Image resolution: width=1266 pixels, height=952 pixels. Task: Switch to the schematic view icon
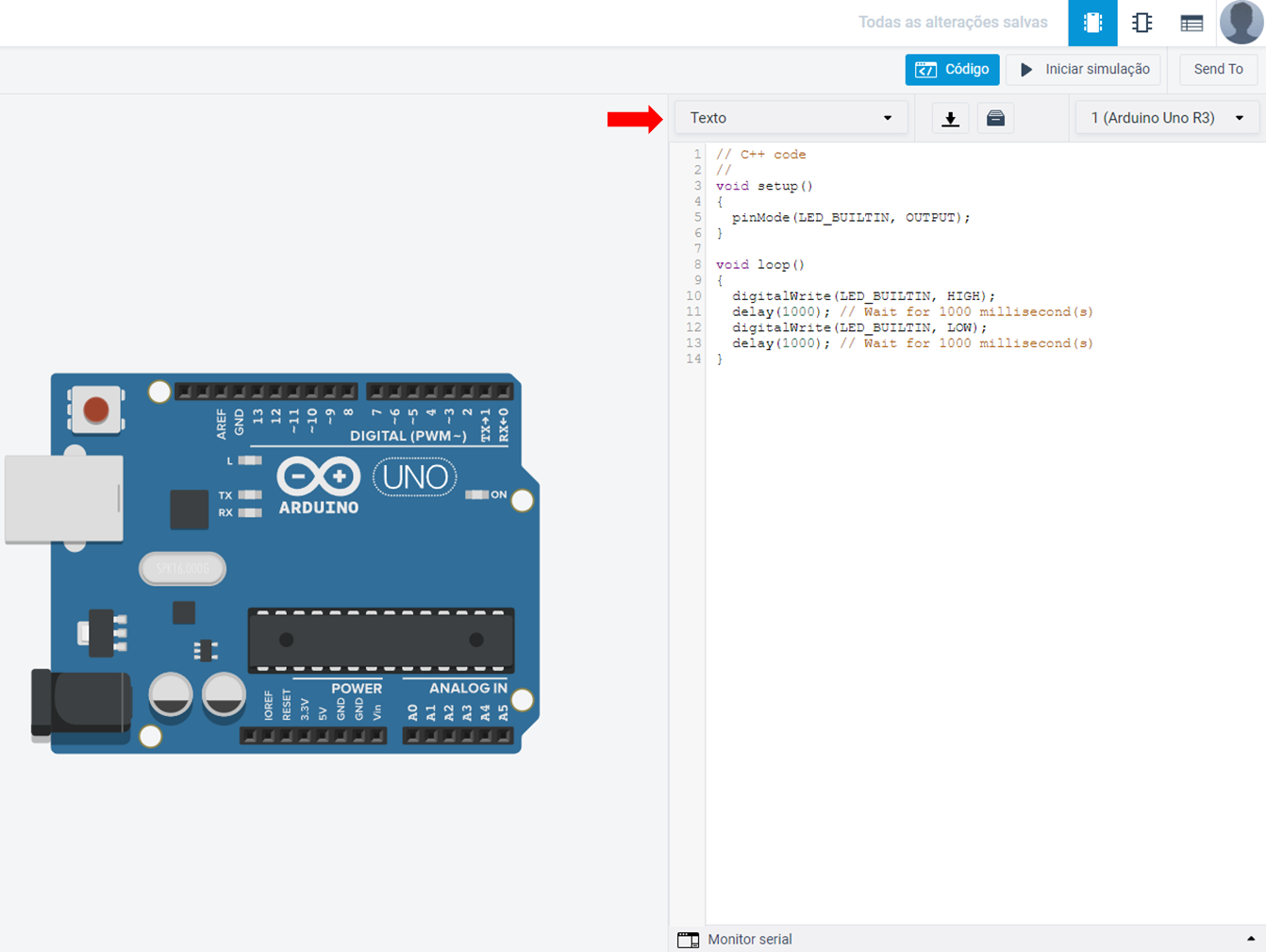pos(1141,23)
